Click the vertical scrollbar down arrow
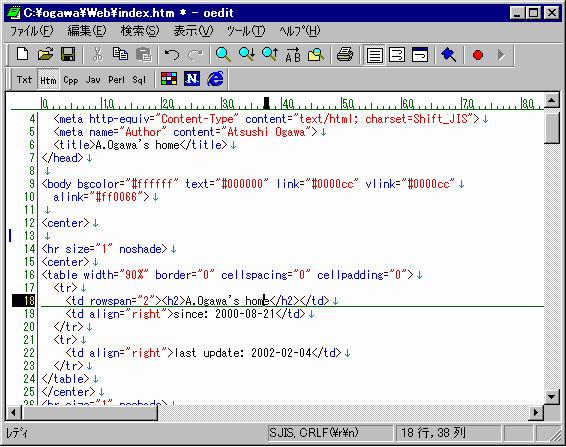Screen dimensions: 566x447 pos(552,397)
